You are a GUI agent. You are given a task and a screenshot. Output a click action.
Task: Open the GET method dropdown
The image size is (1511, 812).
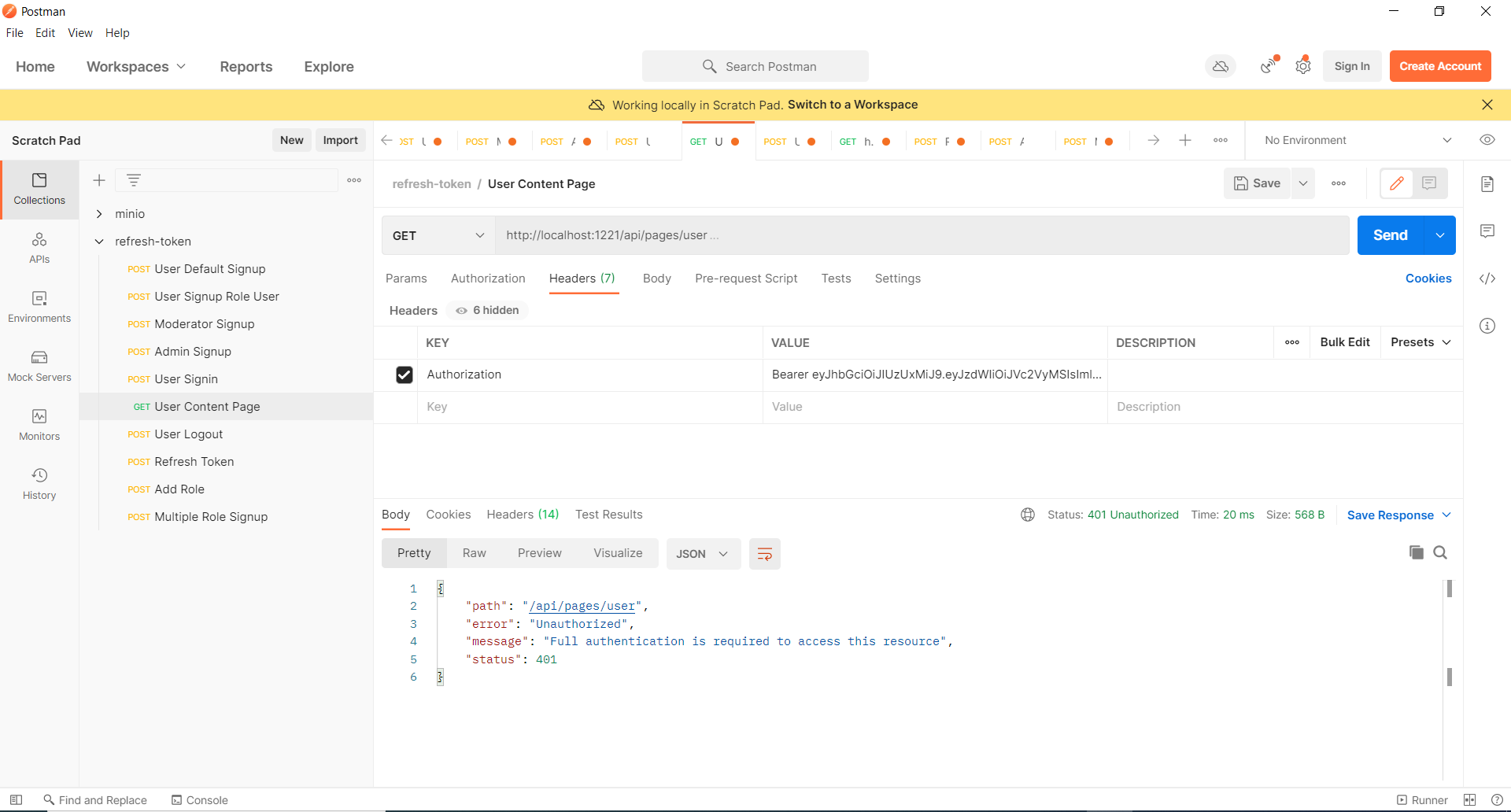tap(438, 235)
